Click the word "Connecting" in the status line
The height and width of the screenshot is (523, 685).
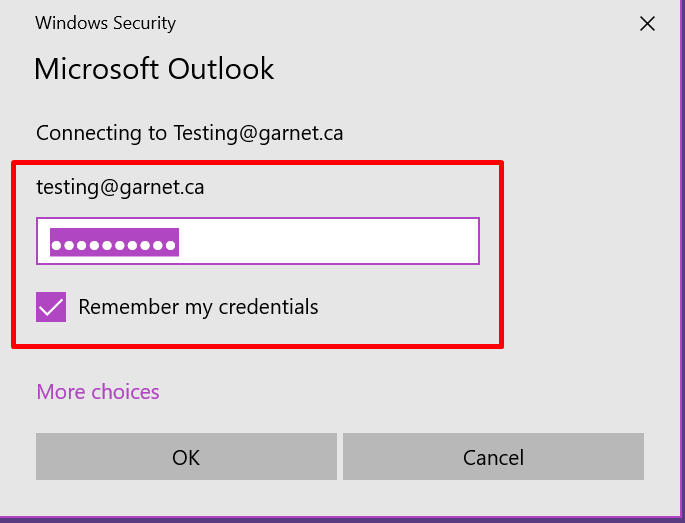[89, 133]
